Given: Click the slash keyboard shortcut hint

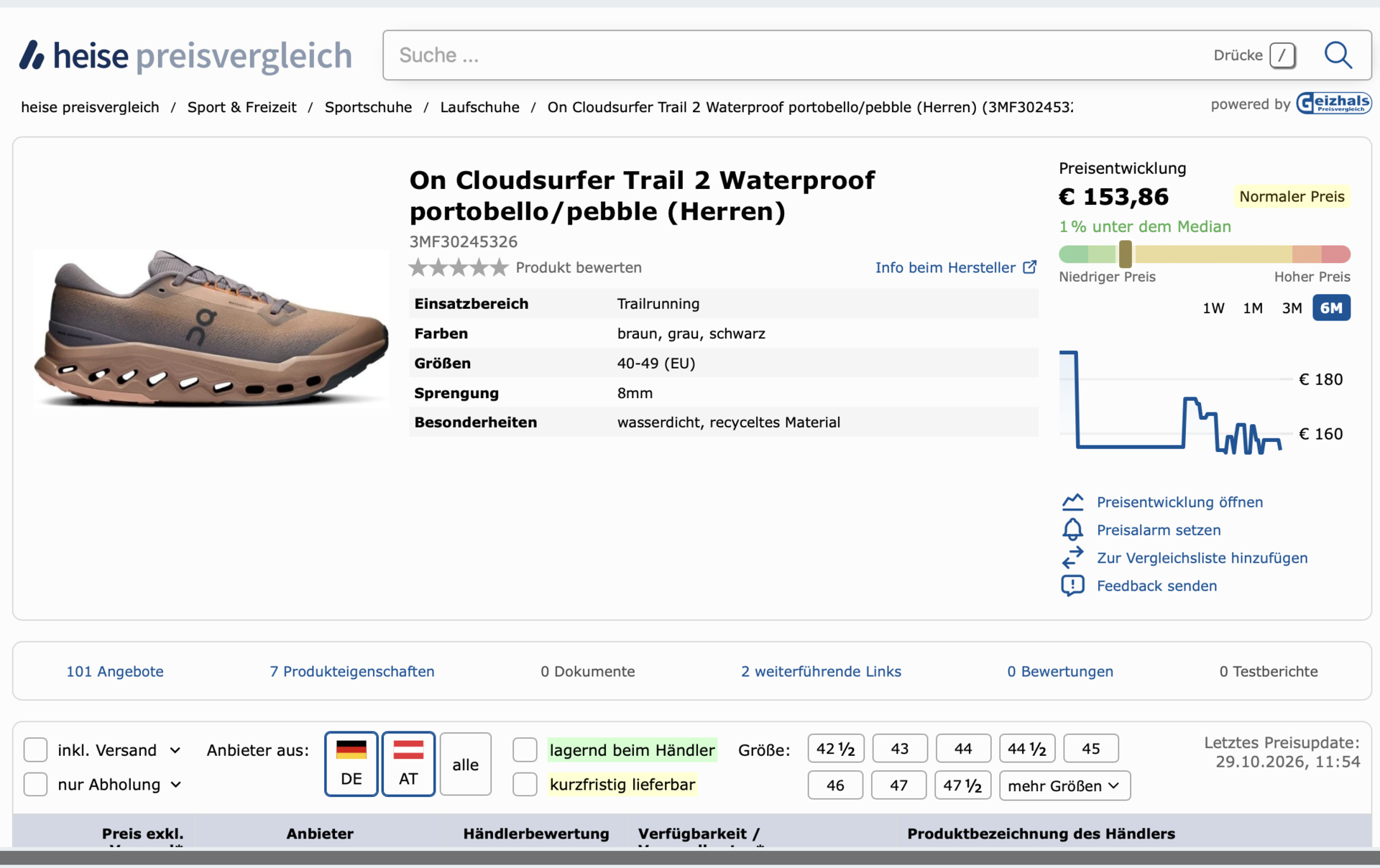Looking at the screenshot, I should [1282, 55].
